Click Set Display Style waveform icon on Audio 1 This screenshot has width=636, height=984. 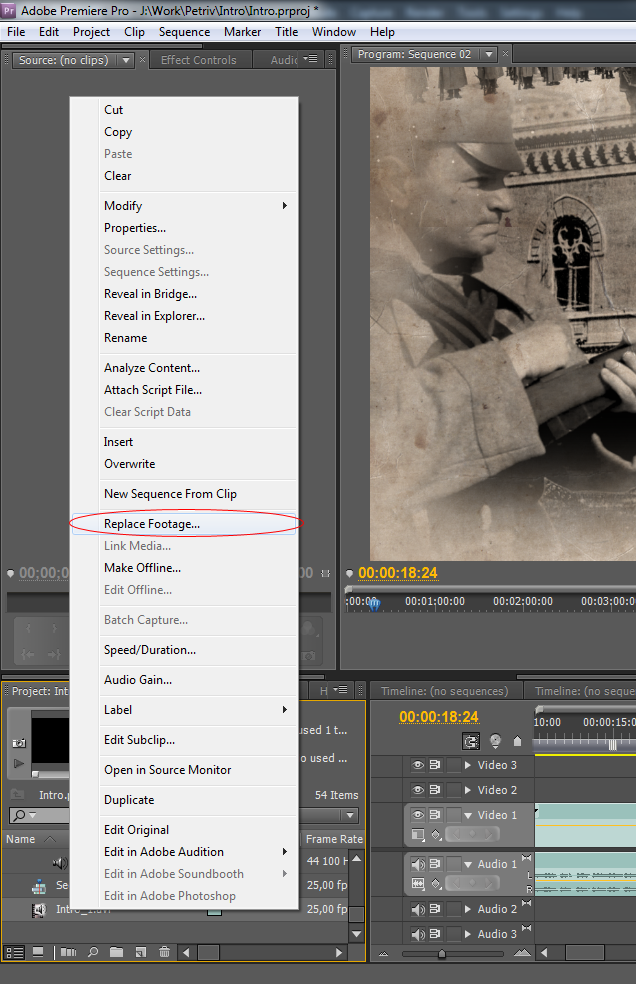pyautogui.click(x=418, y=883)
